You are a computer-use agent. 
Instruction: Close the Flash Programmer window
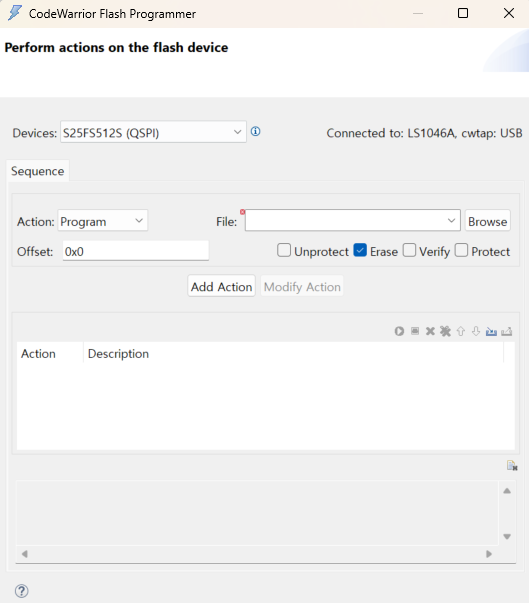click(x=509, y=13)
